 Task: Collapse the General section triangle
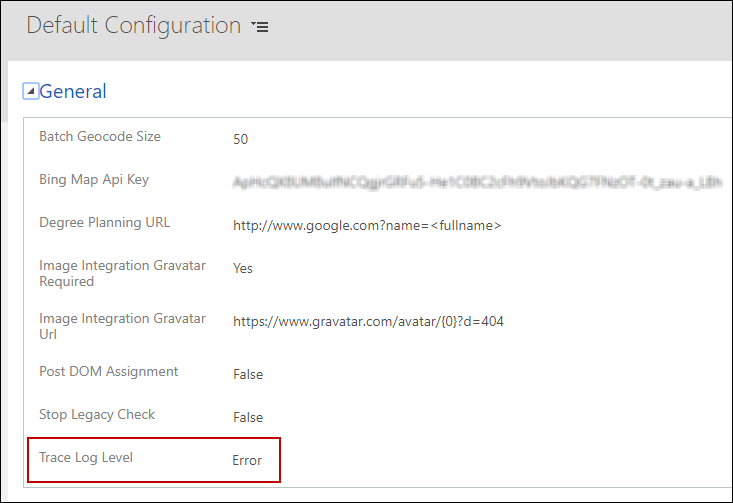[x=30, y=91]
